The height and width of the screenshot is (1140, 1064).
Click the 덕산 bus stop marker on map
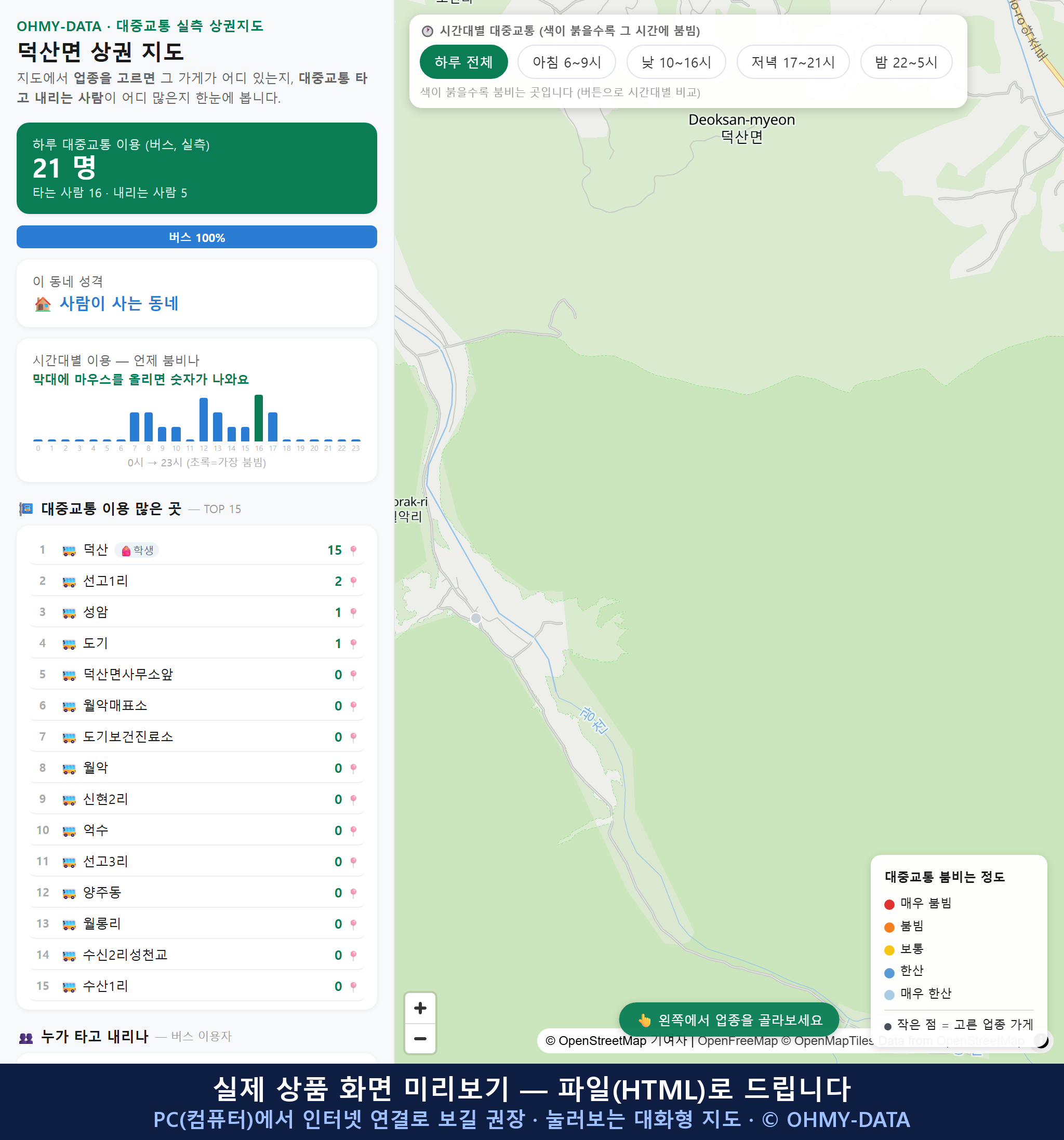[x=475, y=618]
